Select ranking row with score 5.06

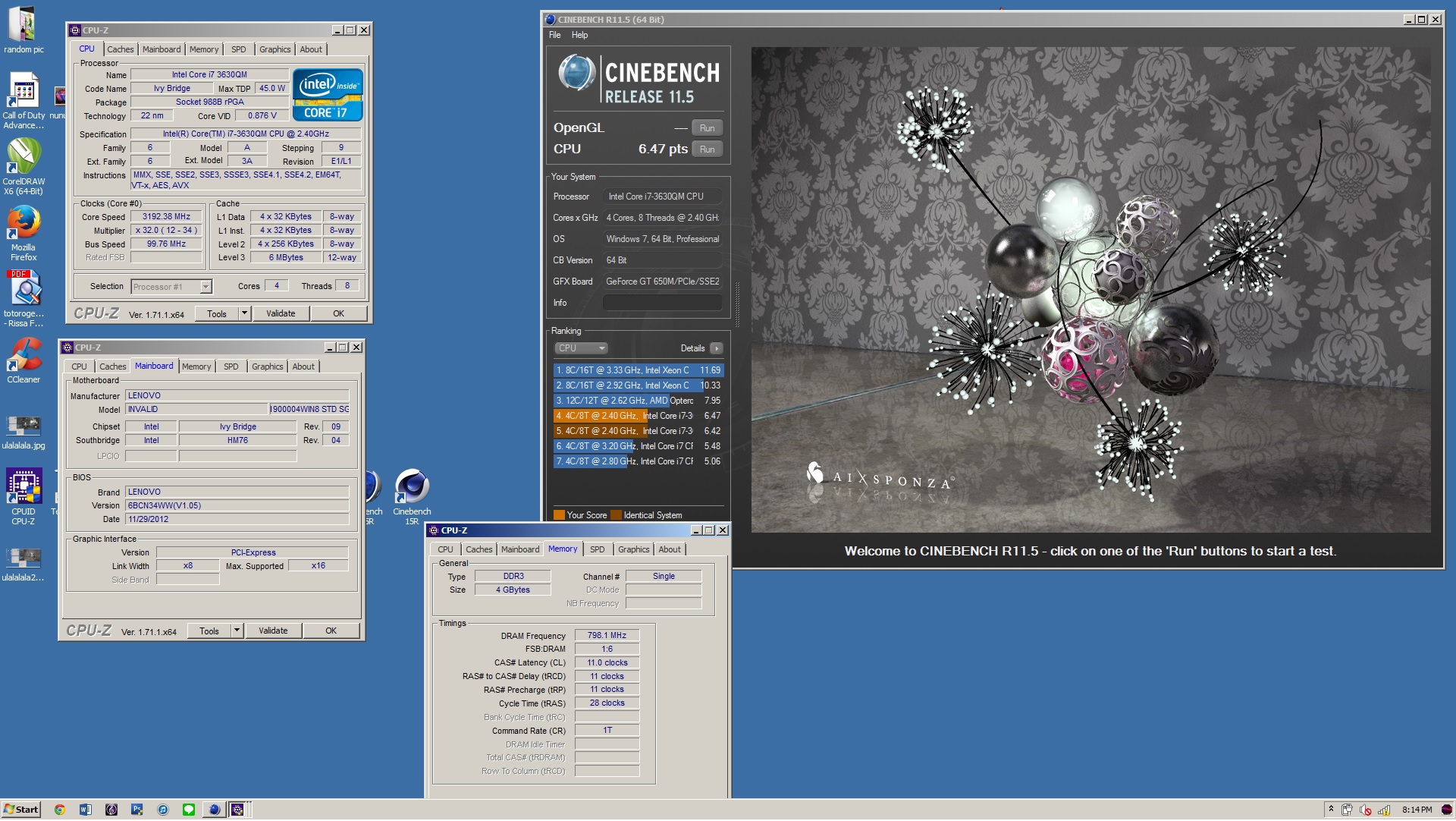tap(639, 462)
